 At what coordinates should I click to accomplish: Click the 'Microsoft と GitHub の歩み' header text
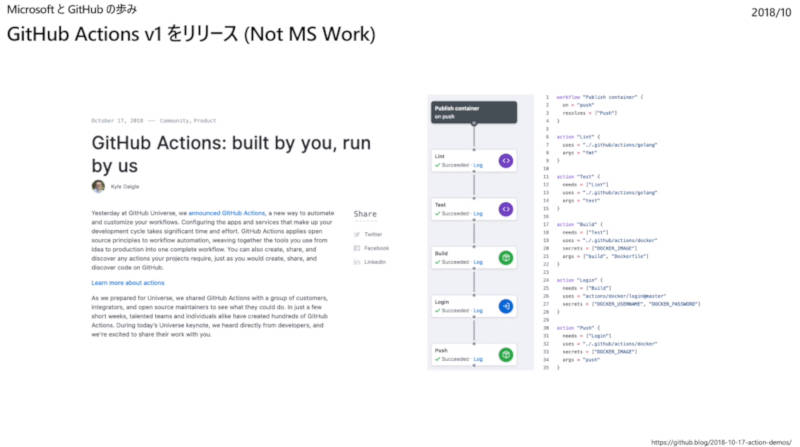[x=72, y=9]
